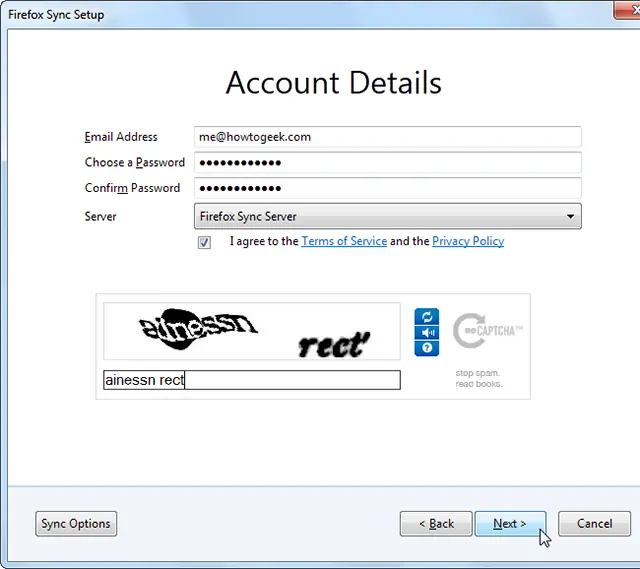Click the Account Details heading

pos(333,83)
